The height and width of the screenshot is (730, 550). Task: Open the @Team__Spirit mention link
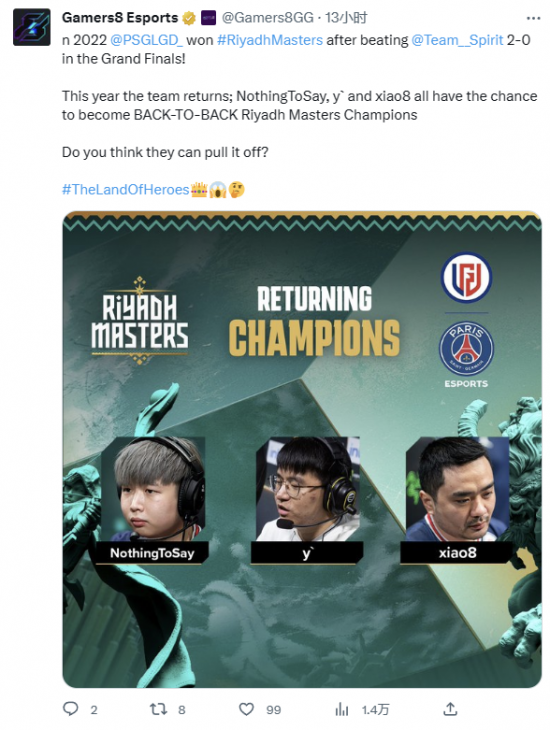(x=457, y=40)
